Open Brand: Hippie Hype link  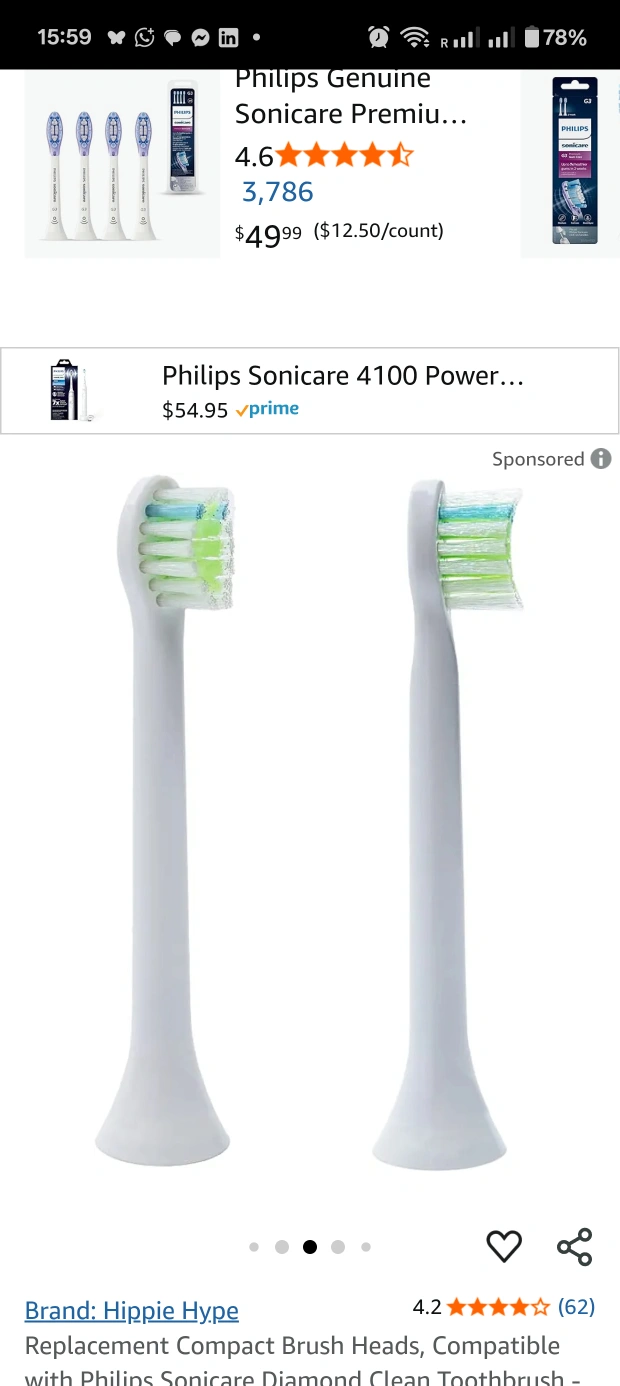132,1310
